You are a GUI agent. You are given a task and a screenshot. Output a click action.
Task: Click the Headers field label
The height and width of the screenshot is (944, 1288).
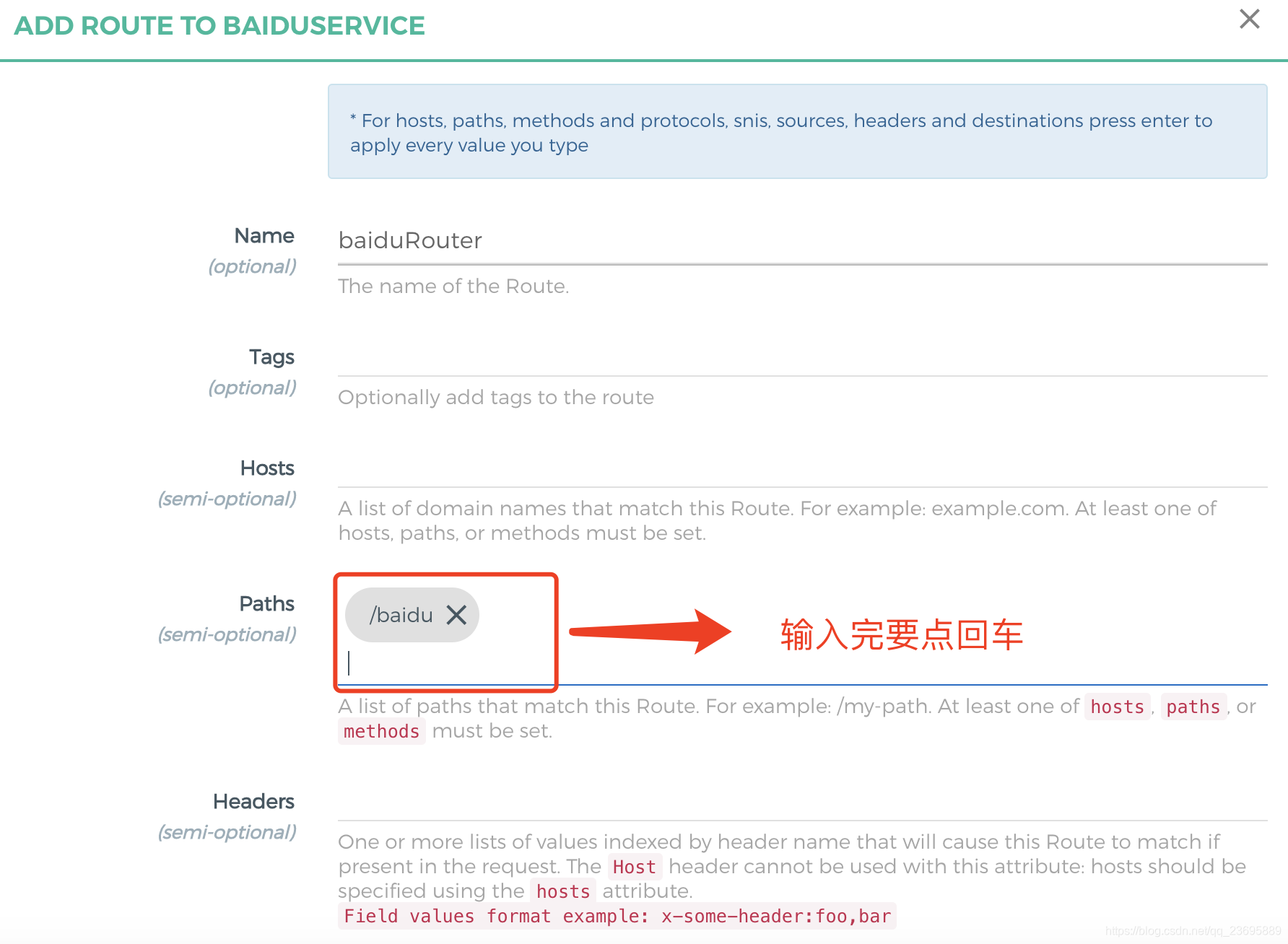click(253, 802)
